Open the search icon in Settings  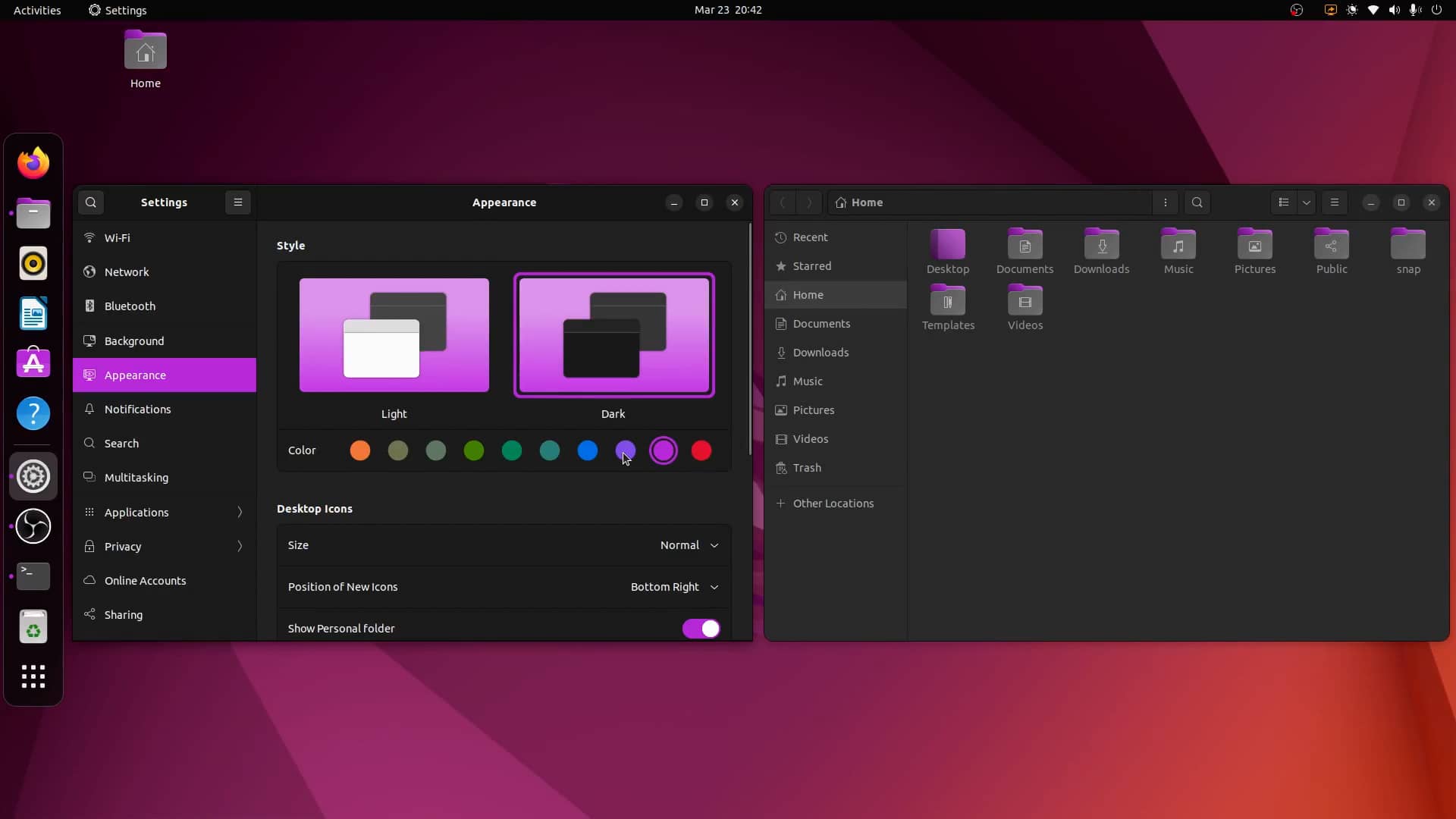tap(91, 202)
